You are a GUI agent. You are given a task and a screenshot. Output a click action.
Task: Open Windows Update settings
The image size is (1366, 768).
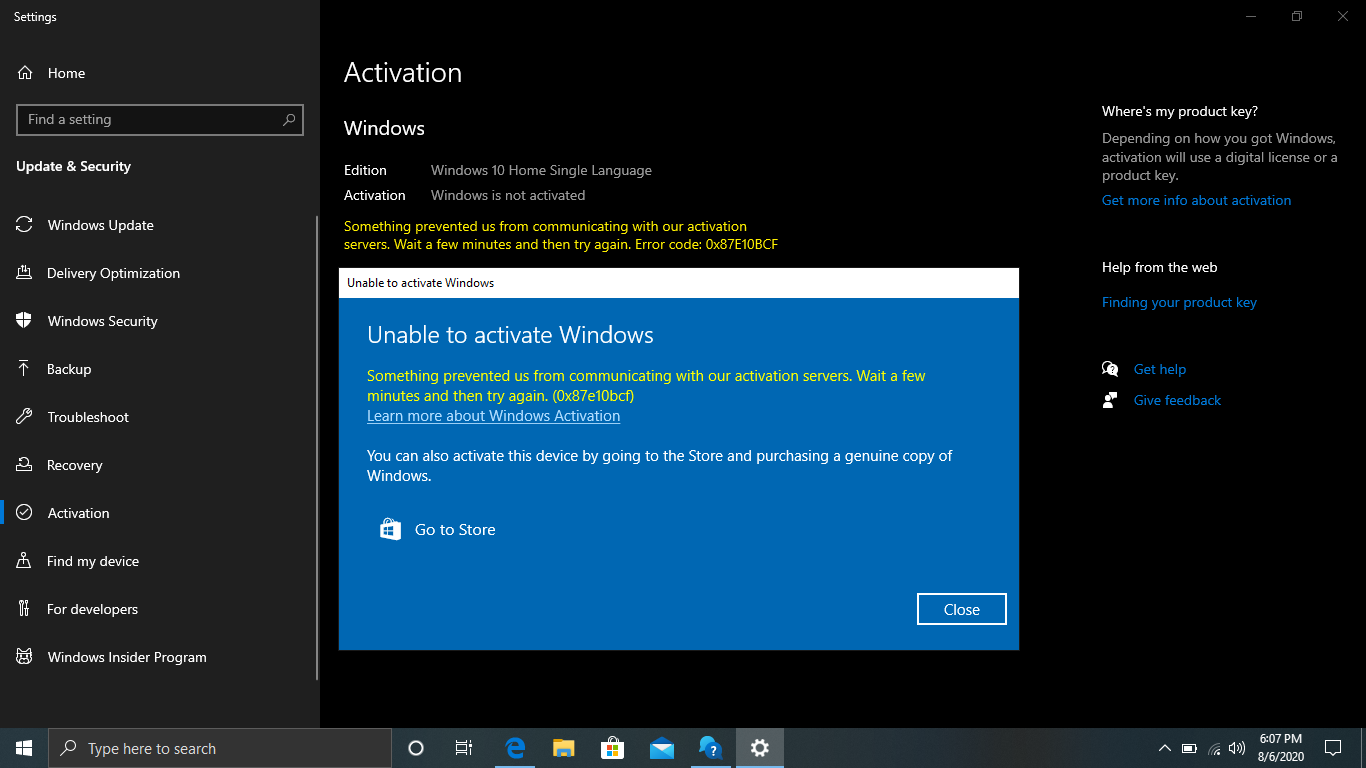point(160,225)
